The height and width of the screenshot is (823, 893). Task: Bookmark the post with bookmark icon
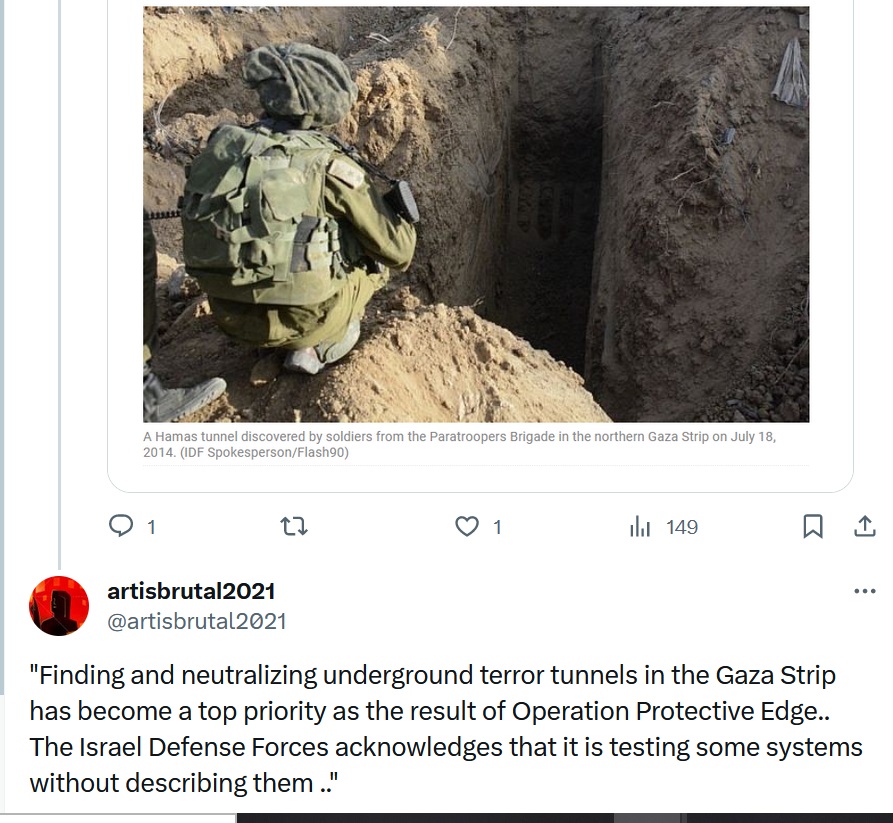(x=813, y=526)
